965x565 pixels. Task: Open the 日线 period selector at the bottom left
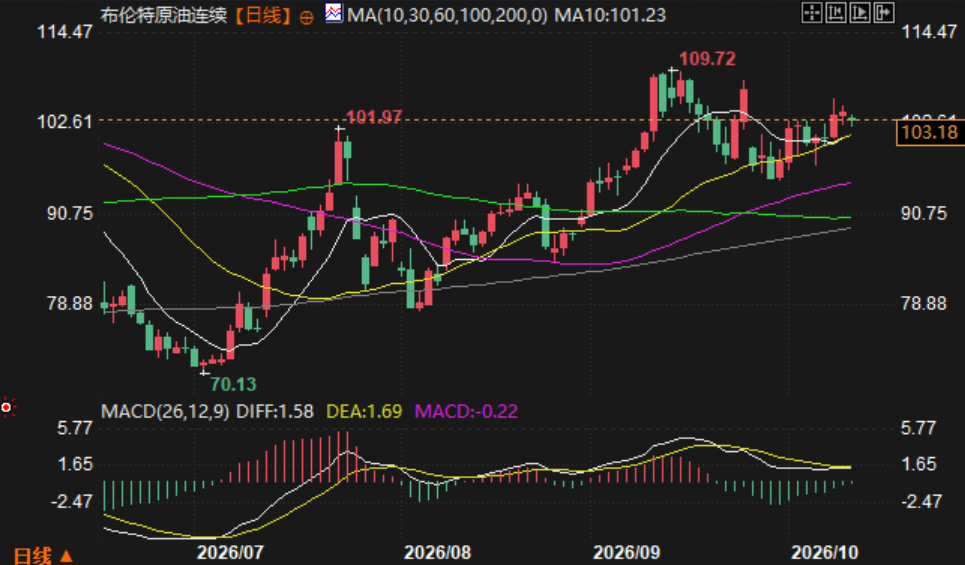tap(42, 556)
